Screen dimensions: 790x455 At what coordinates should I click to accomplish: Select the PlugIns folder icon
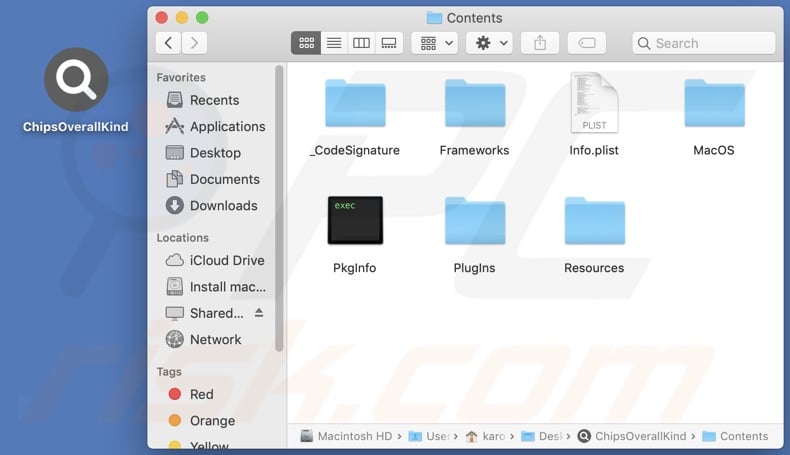[x=475, y=221]
